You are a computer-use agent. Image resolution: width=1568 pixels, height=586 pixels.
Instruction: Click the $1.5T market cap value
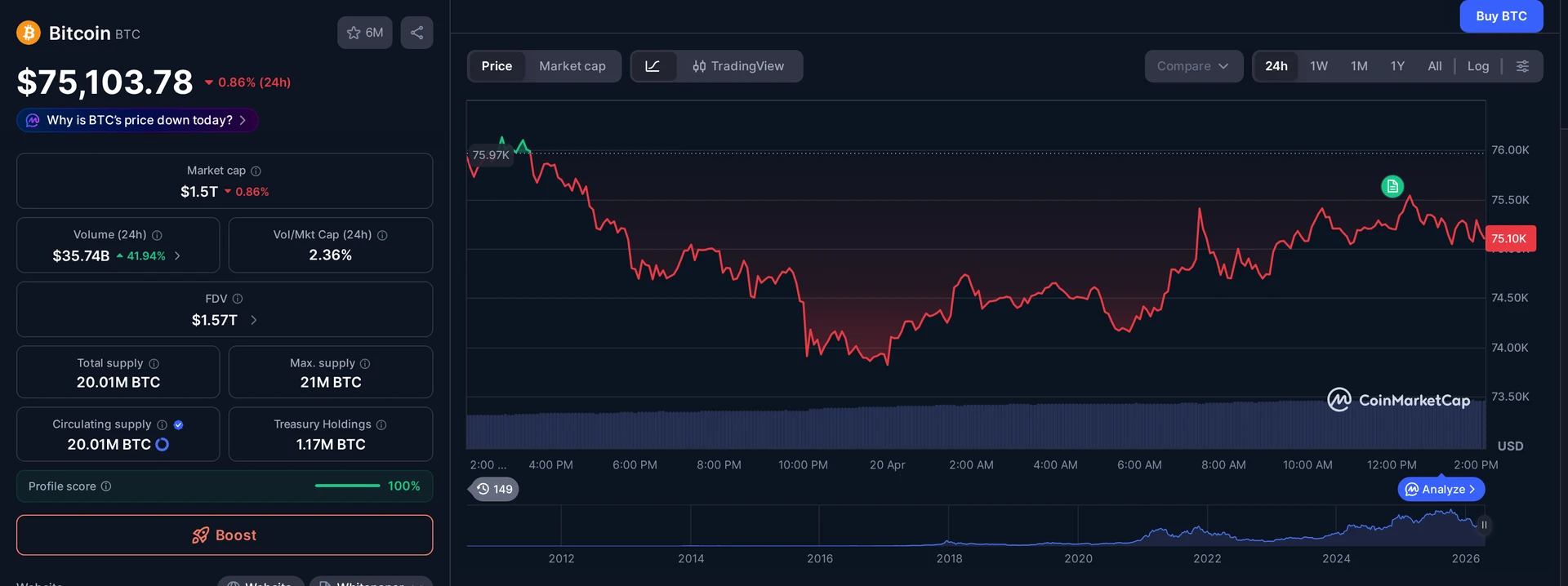[x=199, y=192]
